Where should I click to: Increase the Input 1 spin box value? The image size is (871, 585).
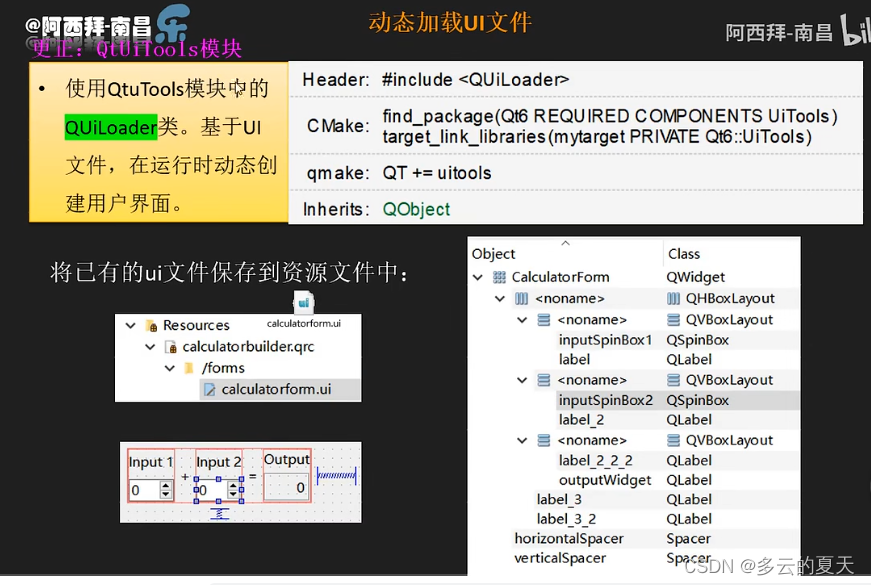coord(166,486)
